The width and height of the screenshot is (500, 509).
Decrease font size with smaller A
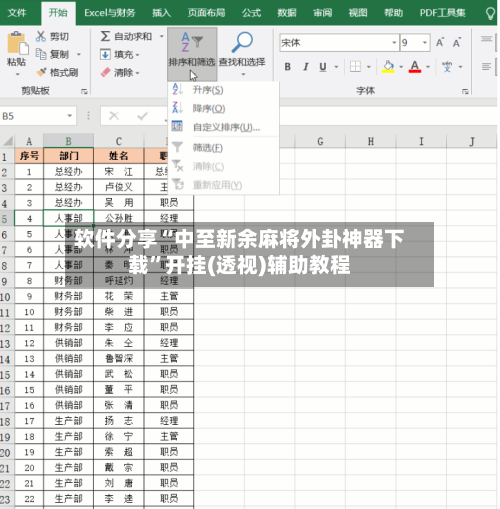point(457,42)
